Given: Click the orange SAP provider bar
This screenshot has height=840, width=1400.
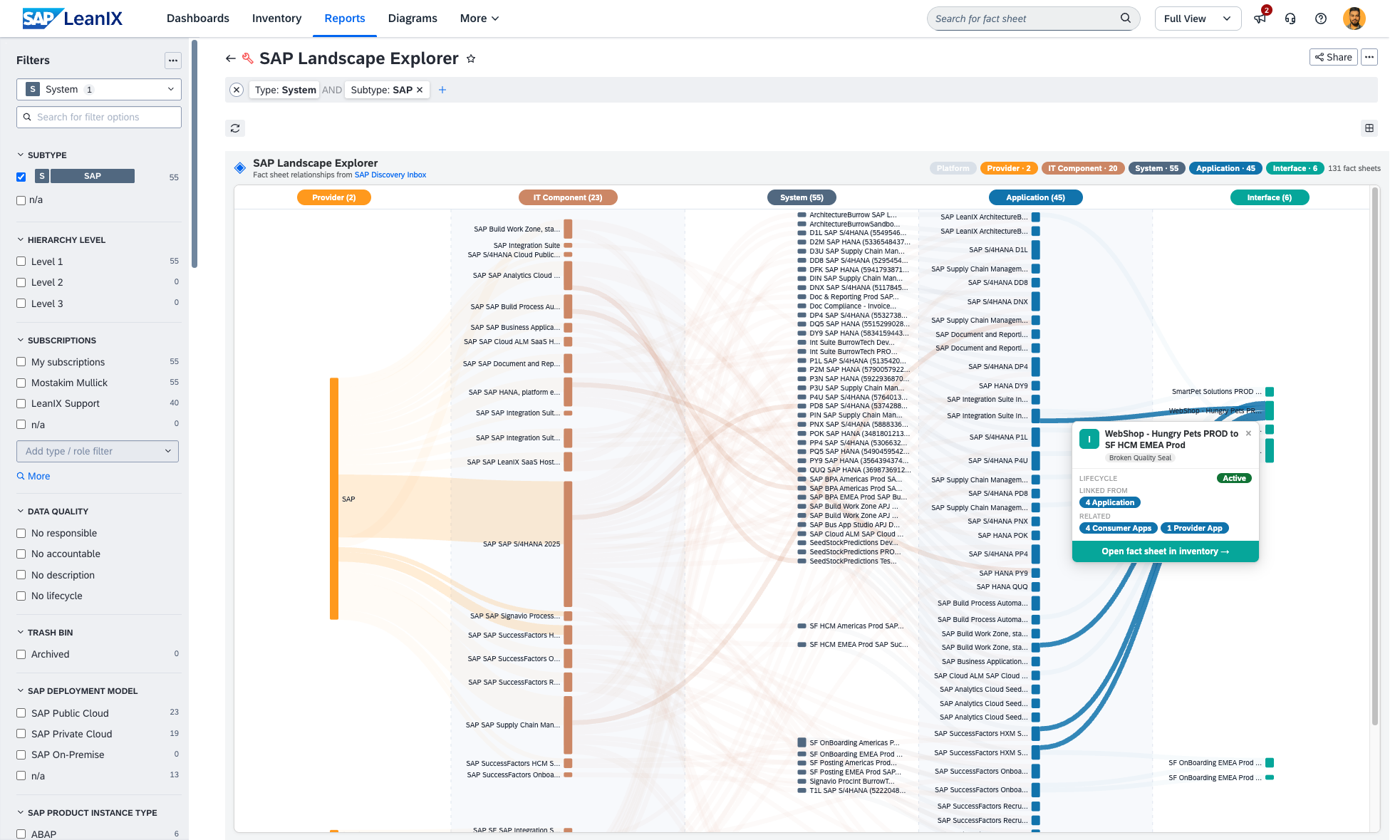Looking at the screenshot, I should click(334, 499).
